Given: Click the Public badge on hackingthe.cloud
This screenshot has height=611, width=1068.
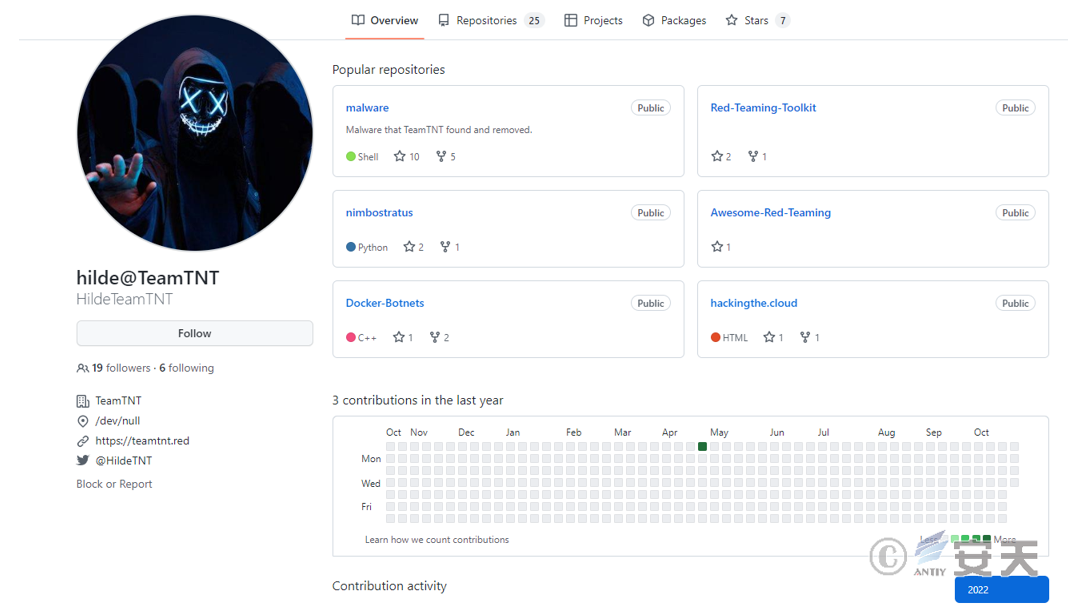Looking at the screenshot, I should [x=1015, y=303].
